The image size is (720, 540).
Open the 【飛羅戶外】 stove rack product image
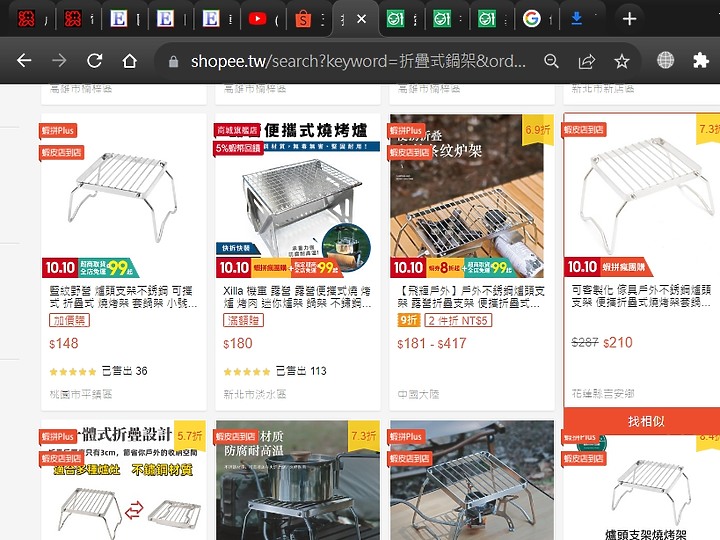coord(472,196)
